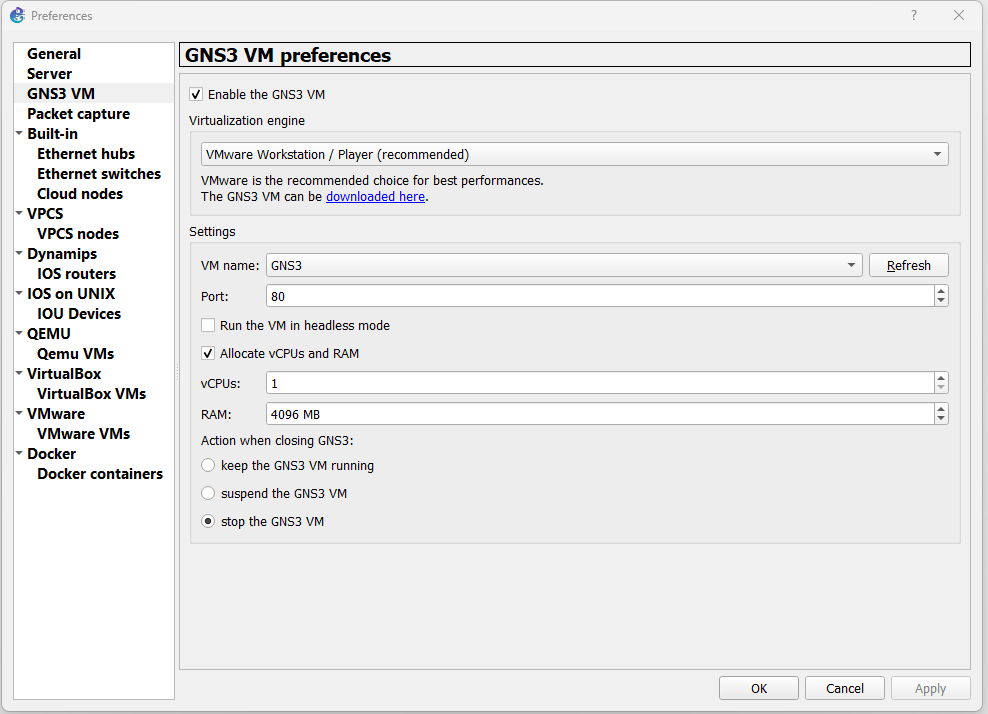Image resolution: width=988 pixels, height=714 pixels.
Task: Select keep the GNS3 VM running
Action: click(208, 465)
